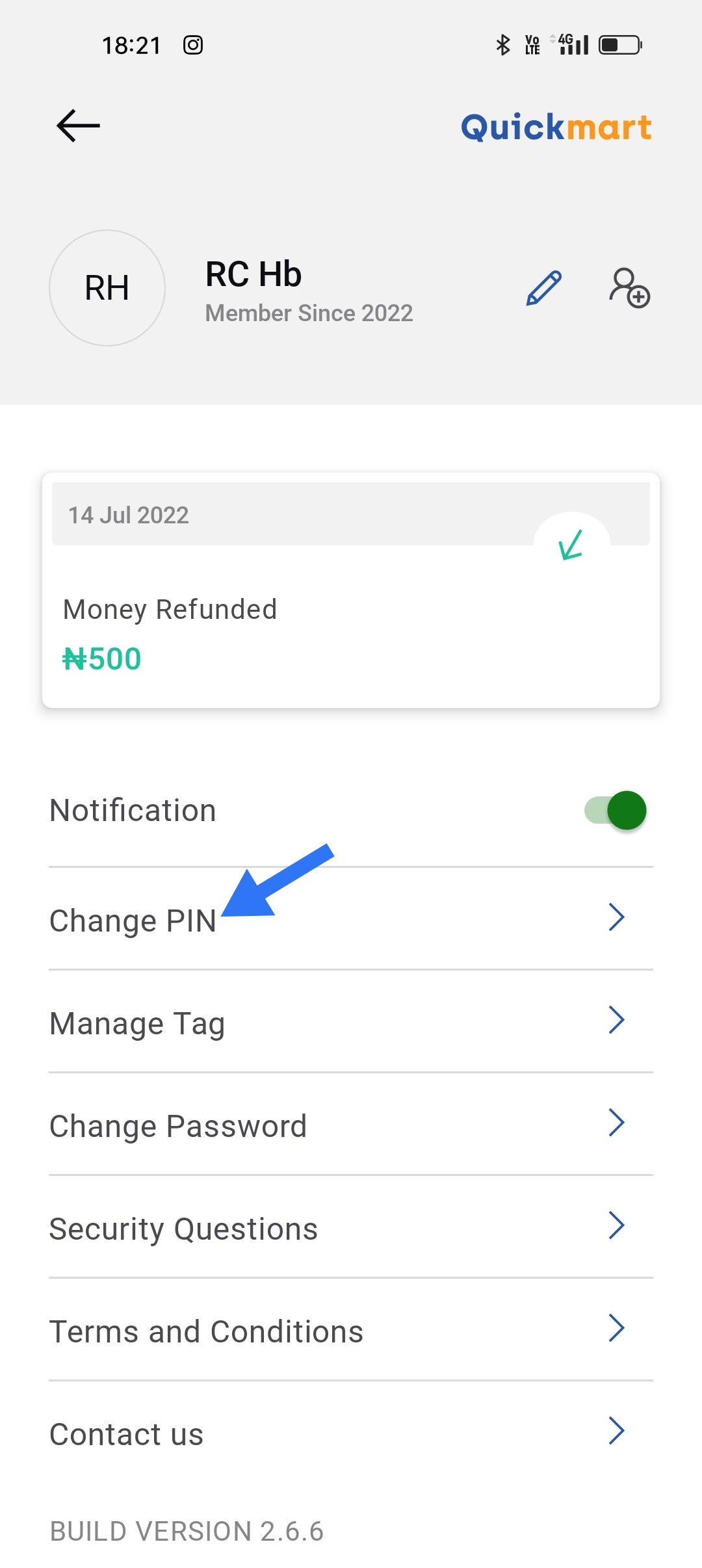Tap the RH profile avatar
This screenshot has height=1568, width=702.
tap(107, 288)
